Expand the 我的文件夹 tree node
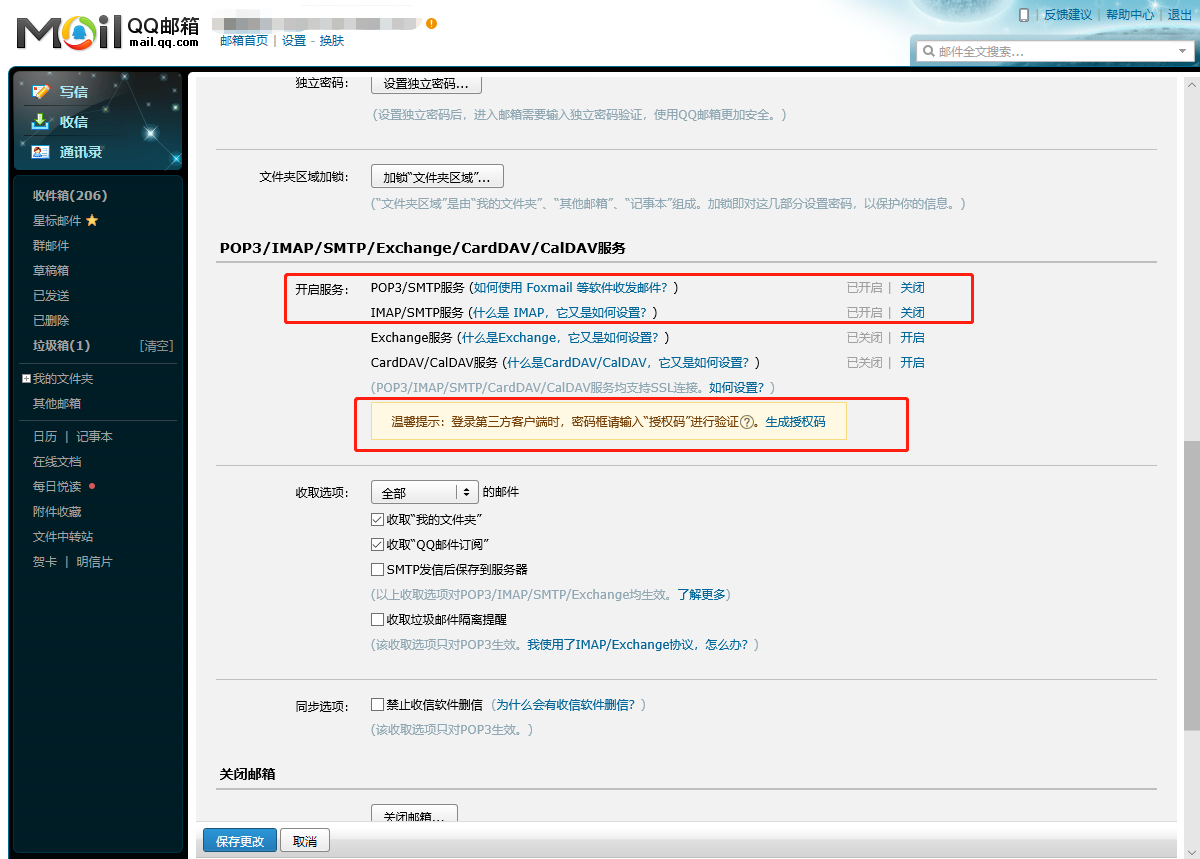1200x859 pixels. click(26, 379)
